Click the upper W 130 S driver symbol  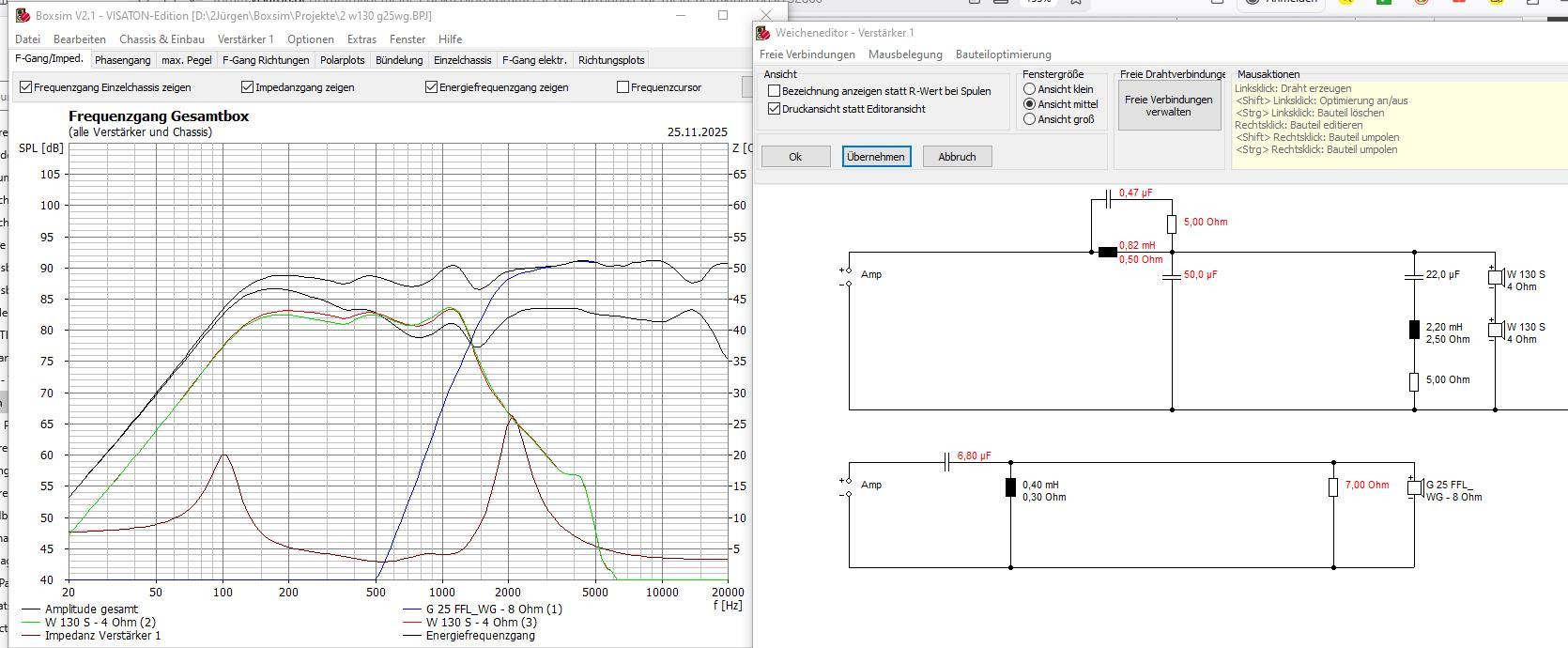[x=1496, y=277]
